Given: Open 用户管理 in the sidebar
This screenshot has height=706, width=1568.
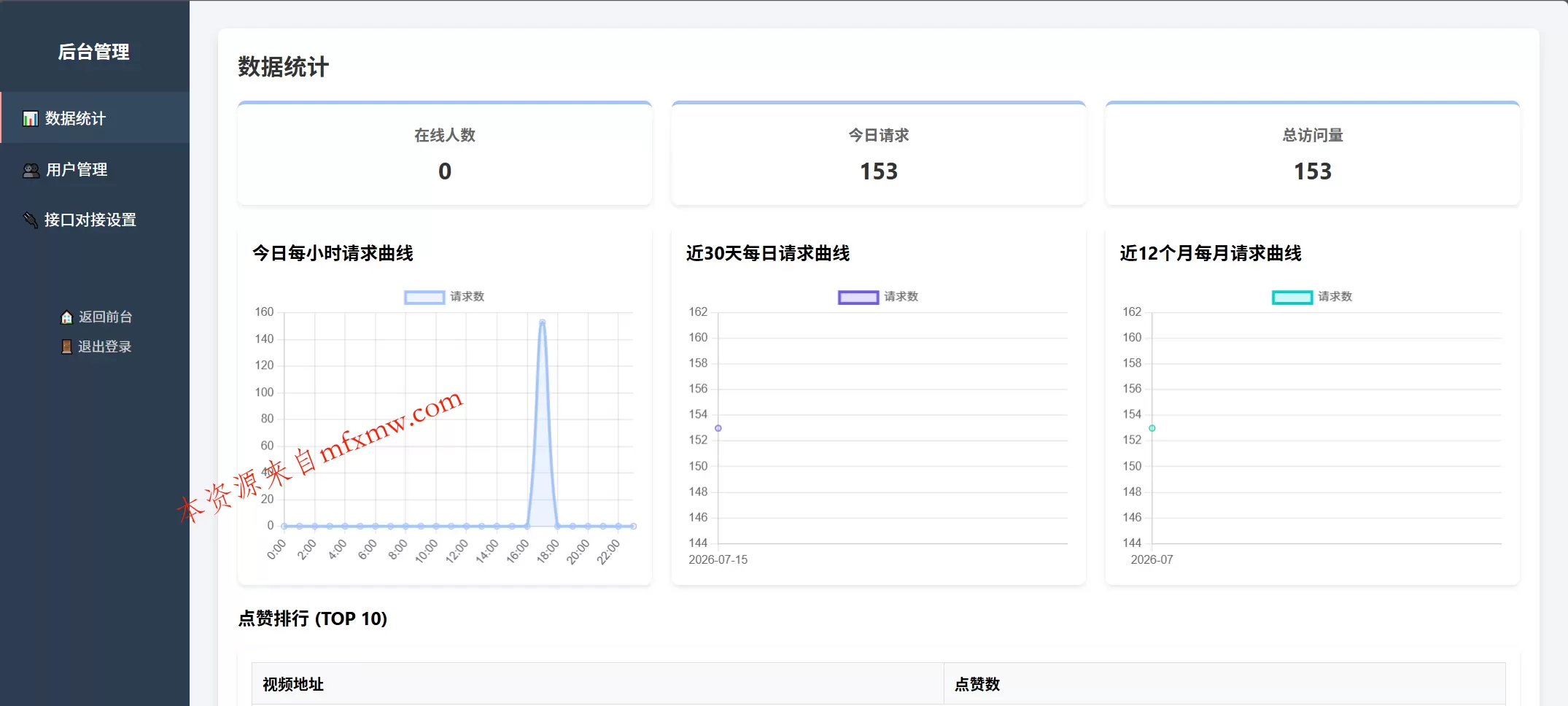Looking at the screenshot, I should (x=95, y=169).
